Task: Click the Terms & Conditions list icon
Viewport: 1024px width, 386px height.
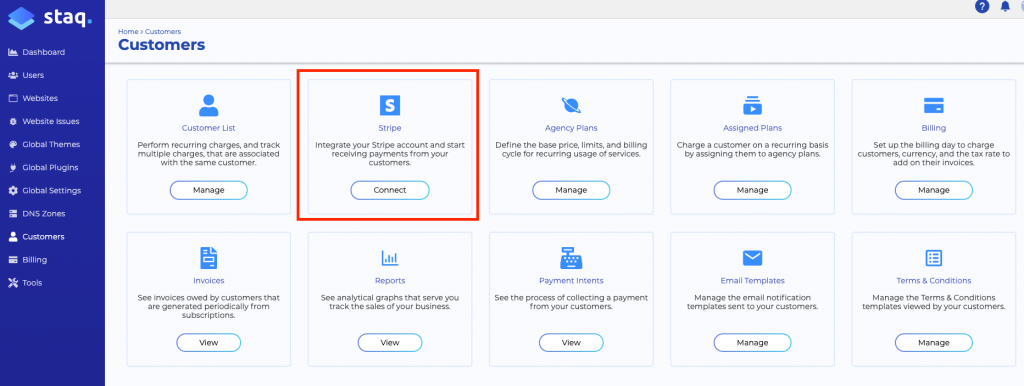Action: pos(934,258)
